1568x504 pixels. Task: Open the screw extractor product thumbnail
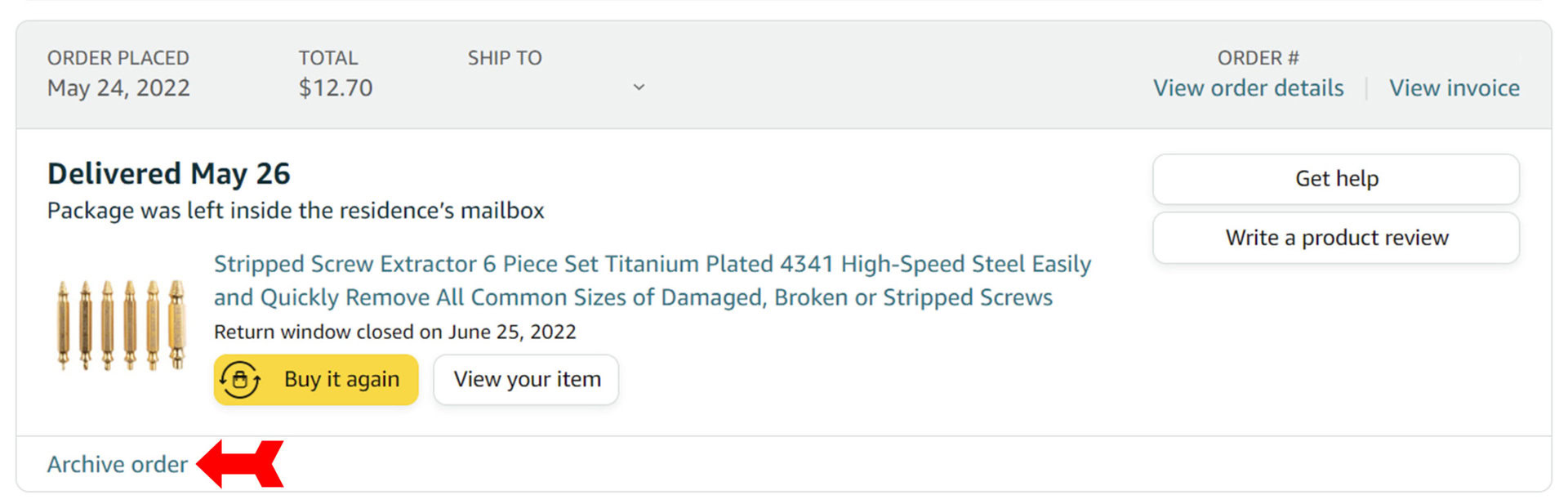click(x=121, y=325)
